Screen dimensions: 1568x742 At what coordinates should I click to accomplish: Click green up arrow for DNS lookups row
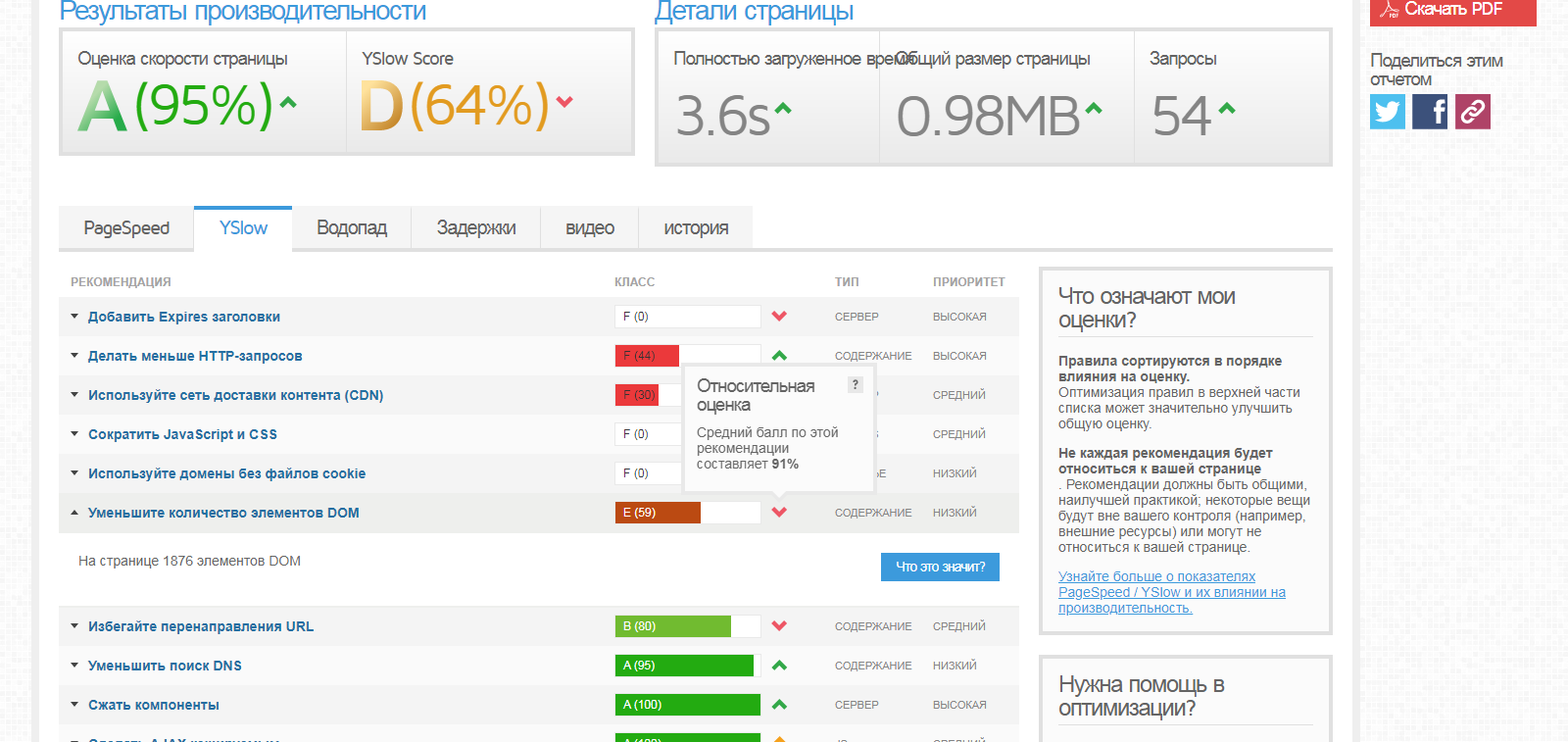click(779, 666)
